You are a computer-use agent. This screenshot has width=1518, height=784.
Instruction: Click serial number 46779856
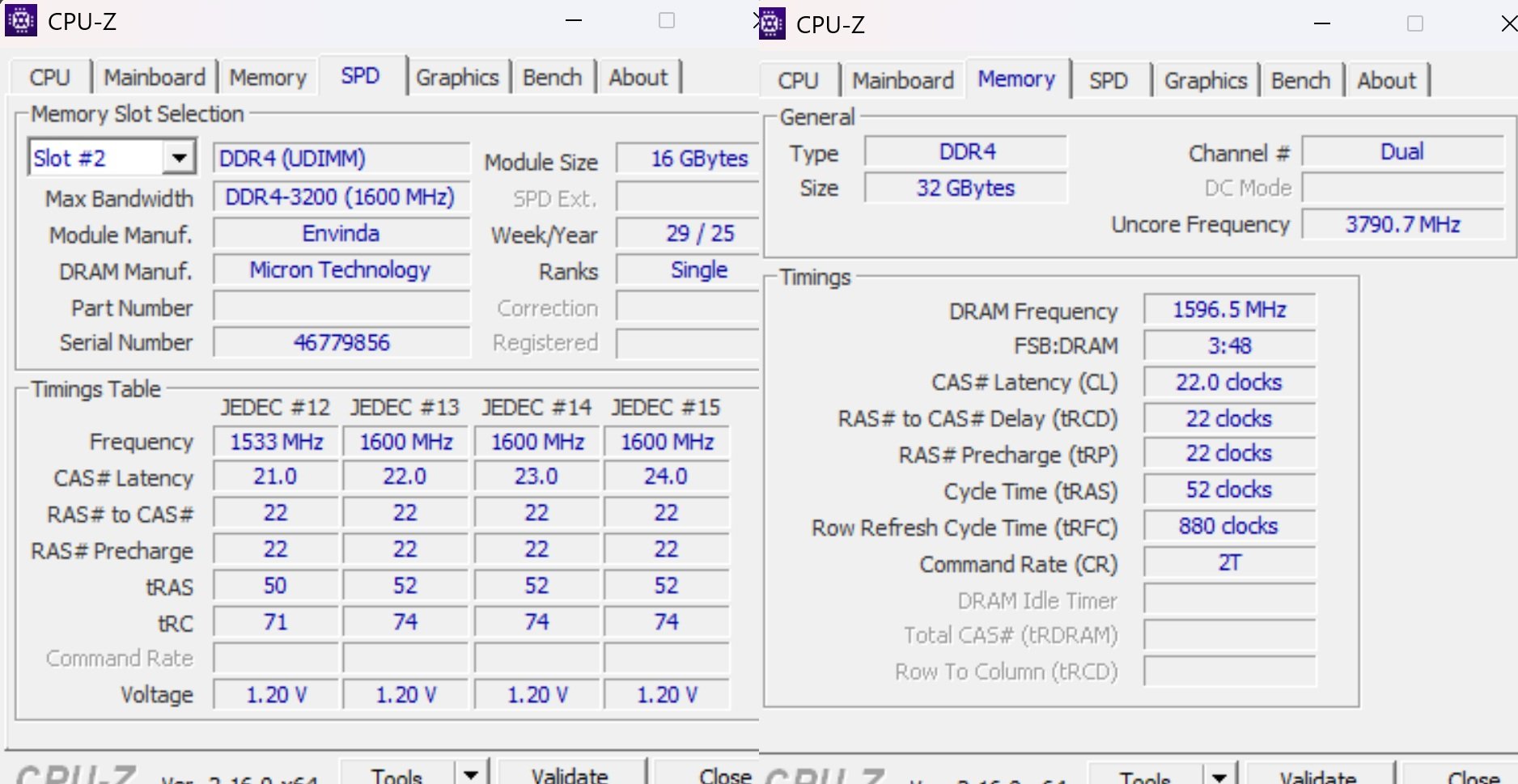coord(341,342)
